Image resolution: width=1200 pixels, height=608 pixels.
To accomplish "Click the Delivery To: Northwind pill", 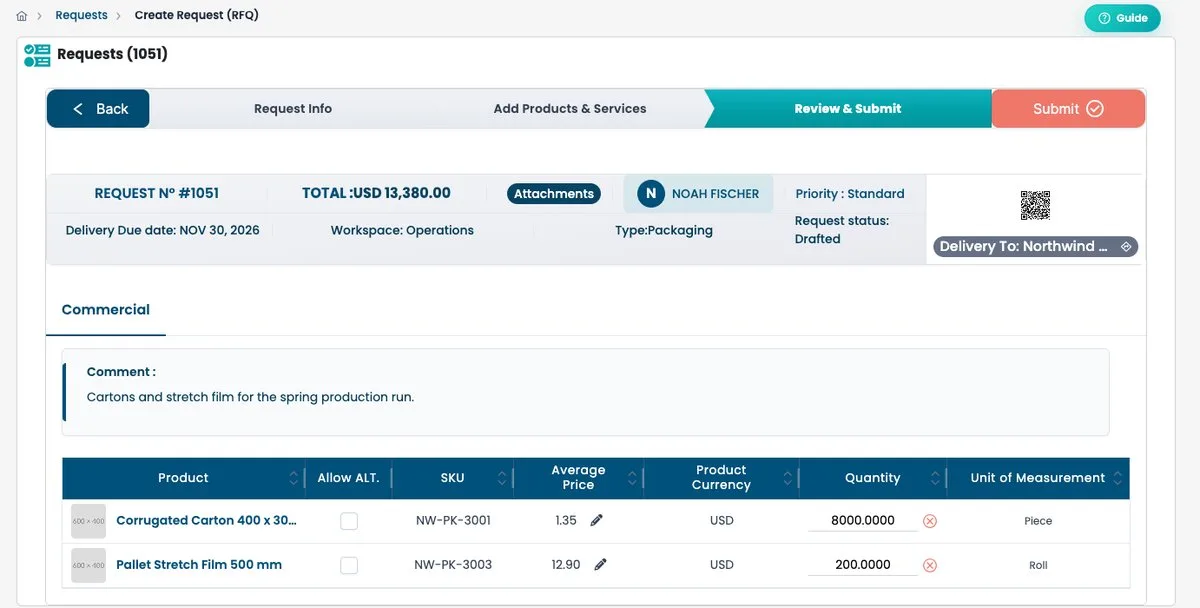I will click(1035, 246).
